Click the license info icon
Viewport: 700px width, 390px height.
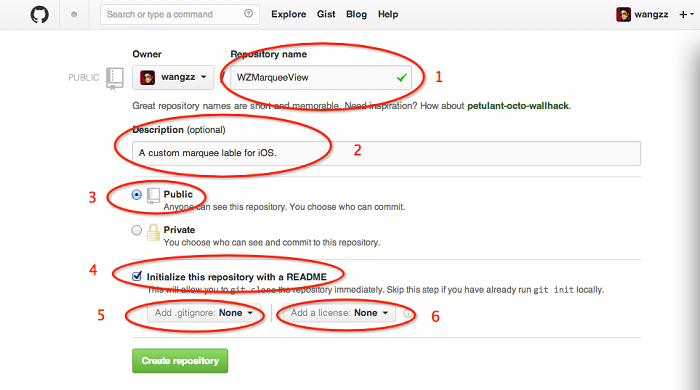[x=408, y=313]
